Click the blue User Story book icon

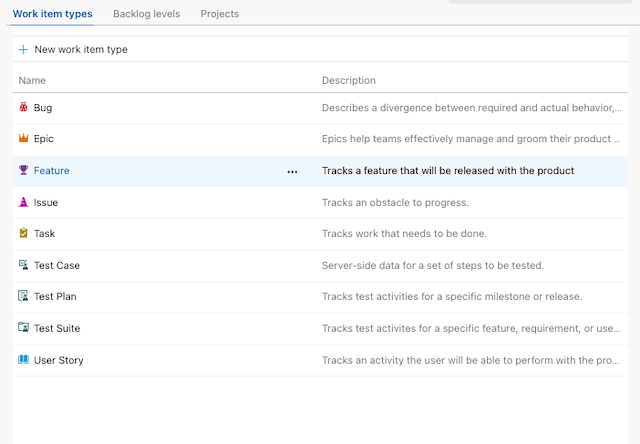coord(24,360)
